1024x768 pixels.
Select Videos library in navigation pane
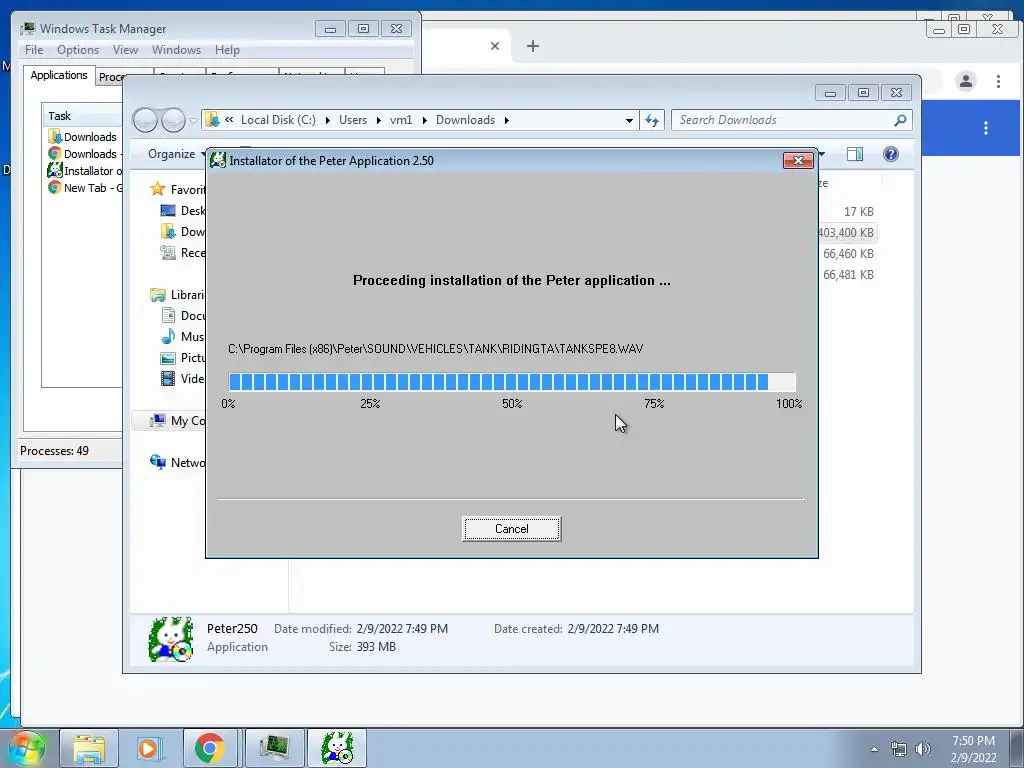[x=183, y=378]
